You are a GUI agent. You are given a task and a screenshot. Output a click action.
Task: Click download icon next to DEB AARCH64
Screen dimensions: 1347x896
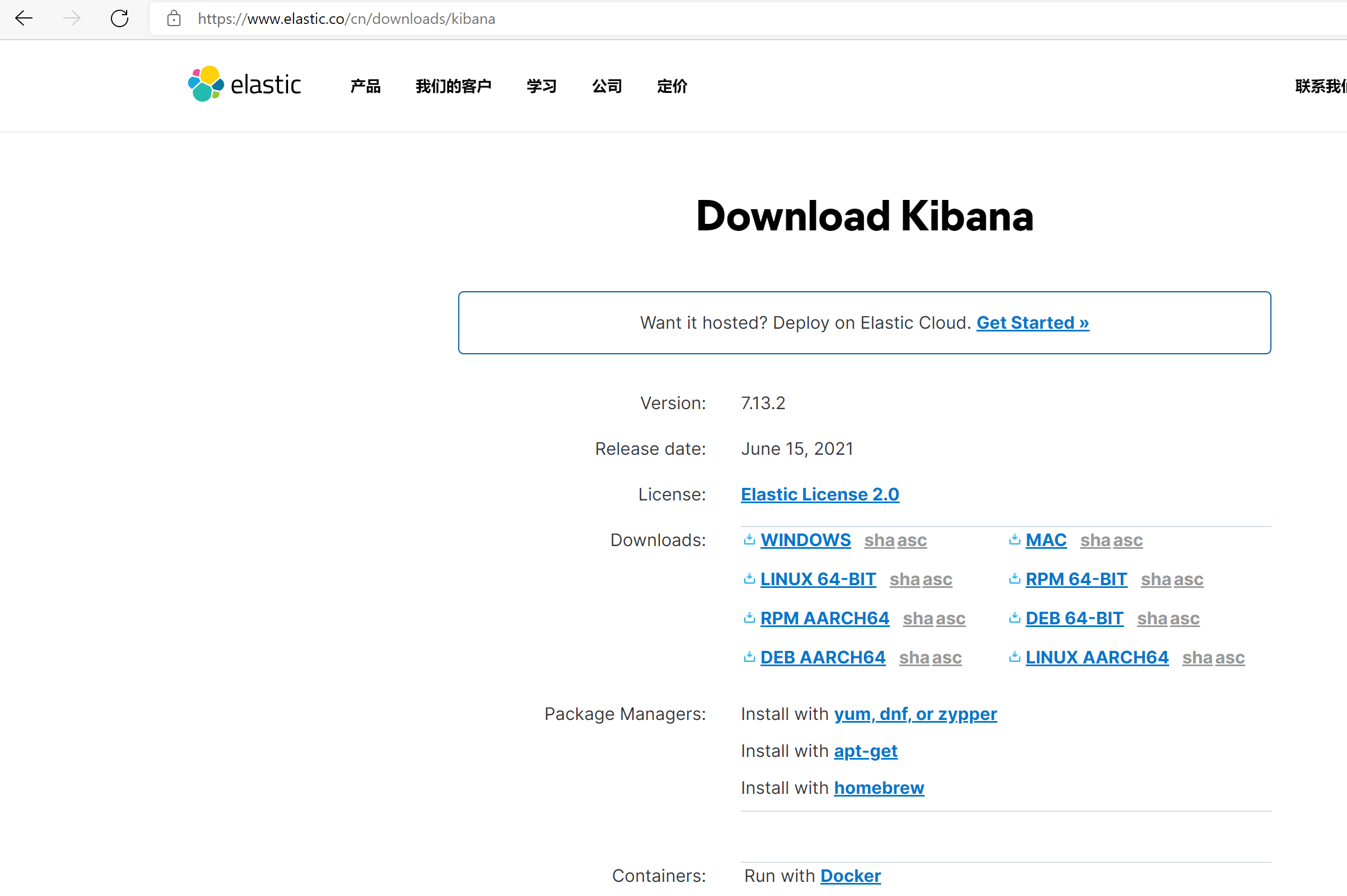pos(749,656)
